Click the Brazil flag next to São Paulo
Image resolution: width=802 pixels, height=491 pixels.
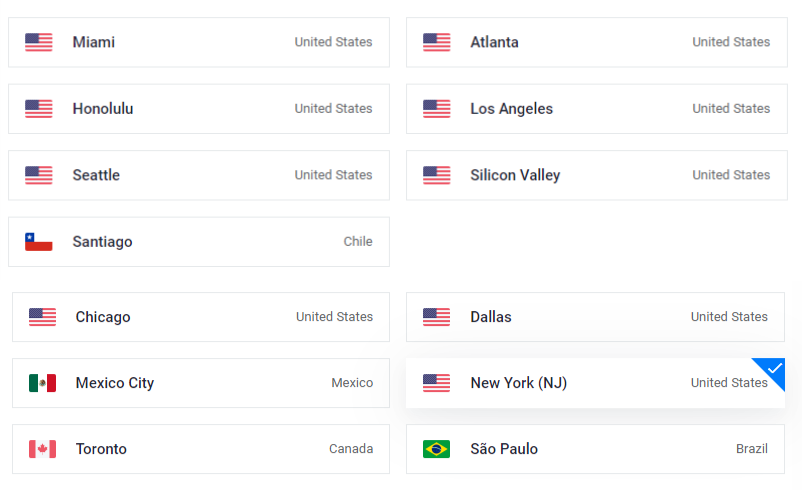click(436, 449)
